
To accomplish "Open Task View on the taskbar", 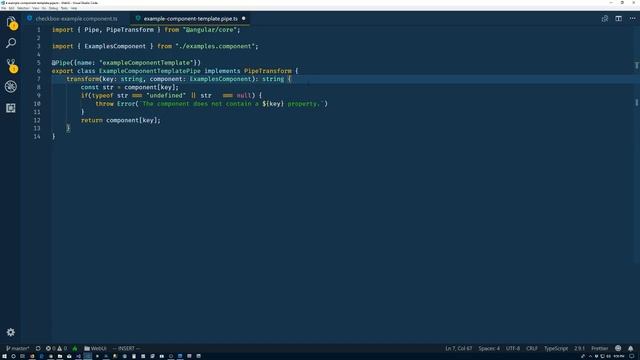I will [x=22, y=356].
